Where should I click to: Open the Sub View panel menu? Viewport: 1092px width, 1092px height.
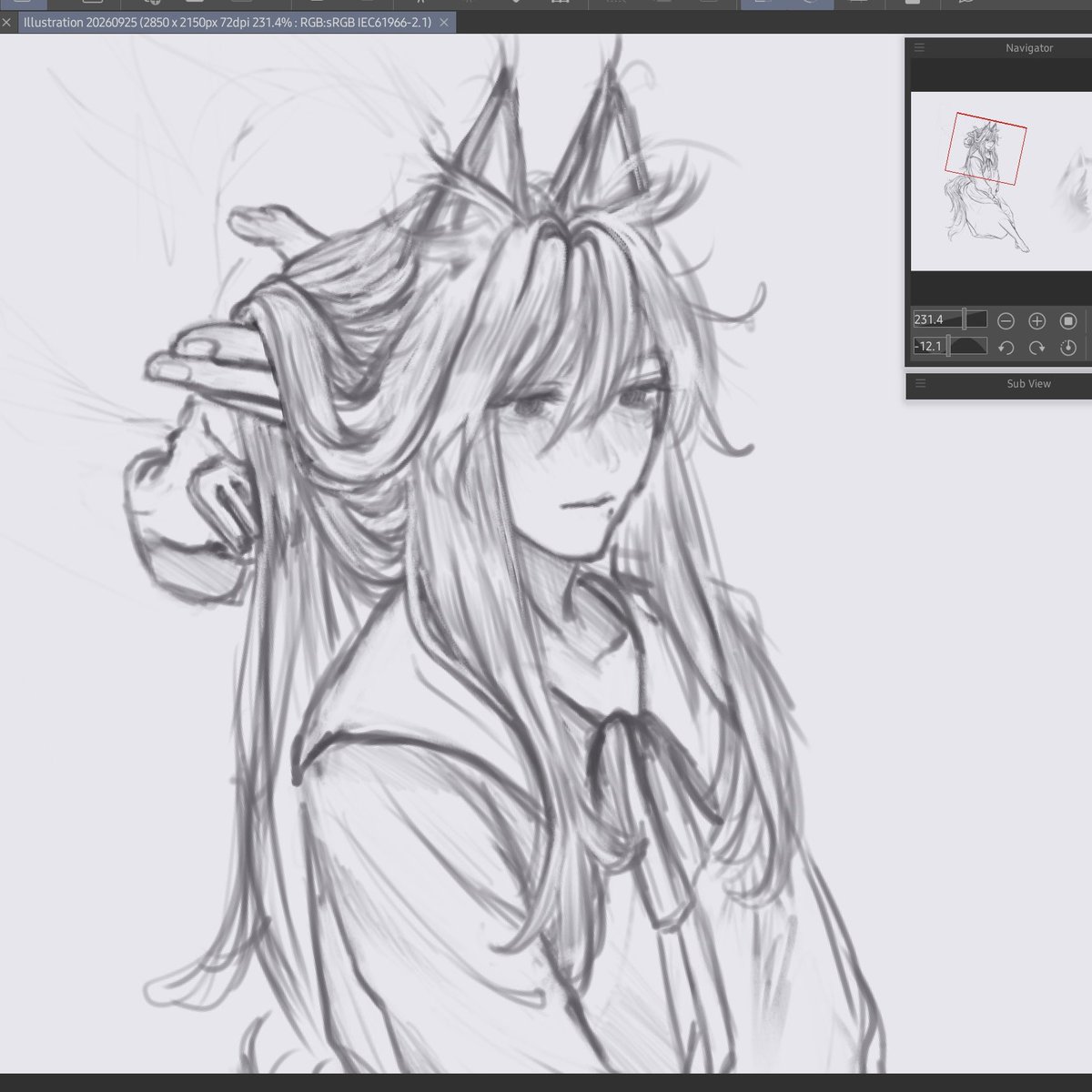click(x=919, y=384)
